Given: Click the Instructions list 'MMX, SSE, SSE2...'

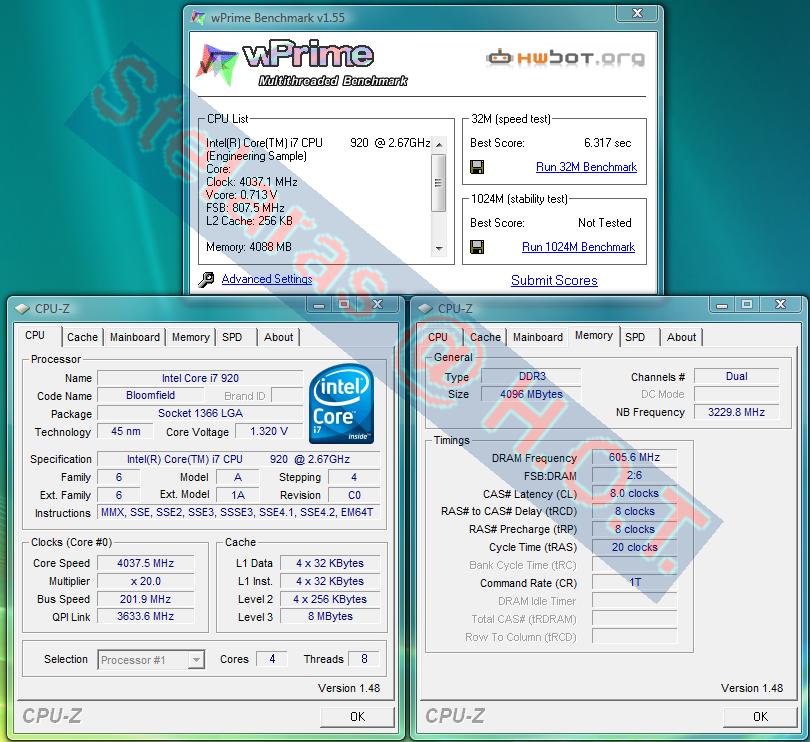Looking at the screenshot, I should (238, 512).
